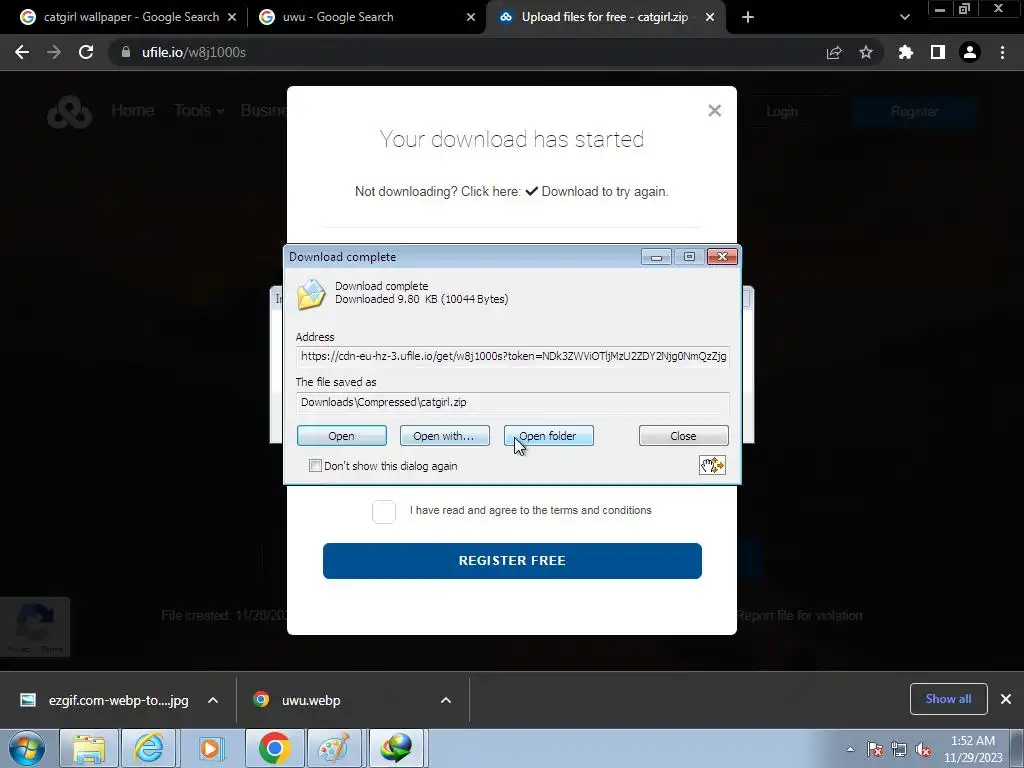The width and height of the screenshot is (1024, 768).
Task: Click Download to try again link
Action: click(566, 191)
